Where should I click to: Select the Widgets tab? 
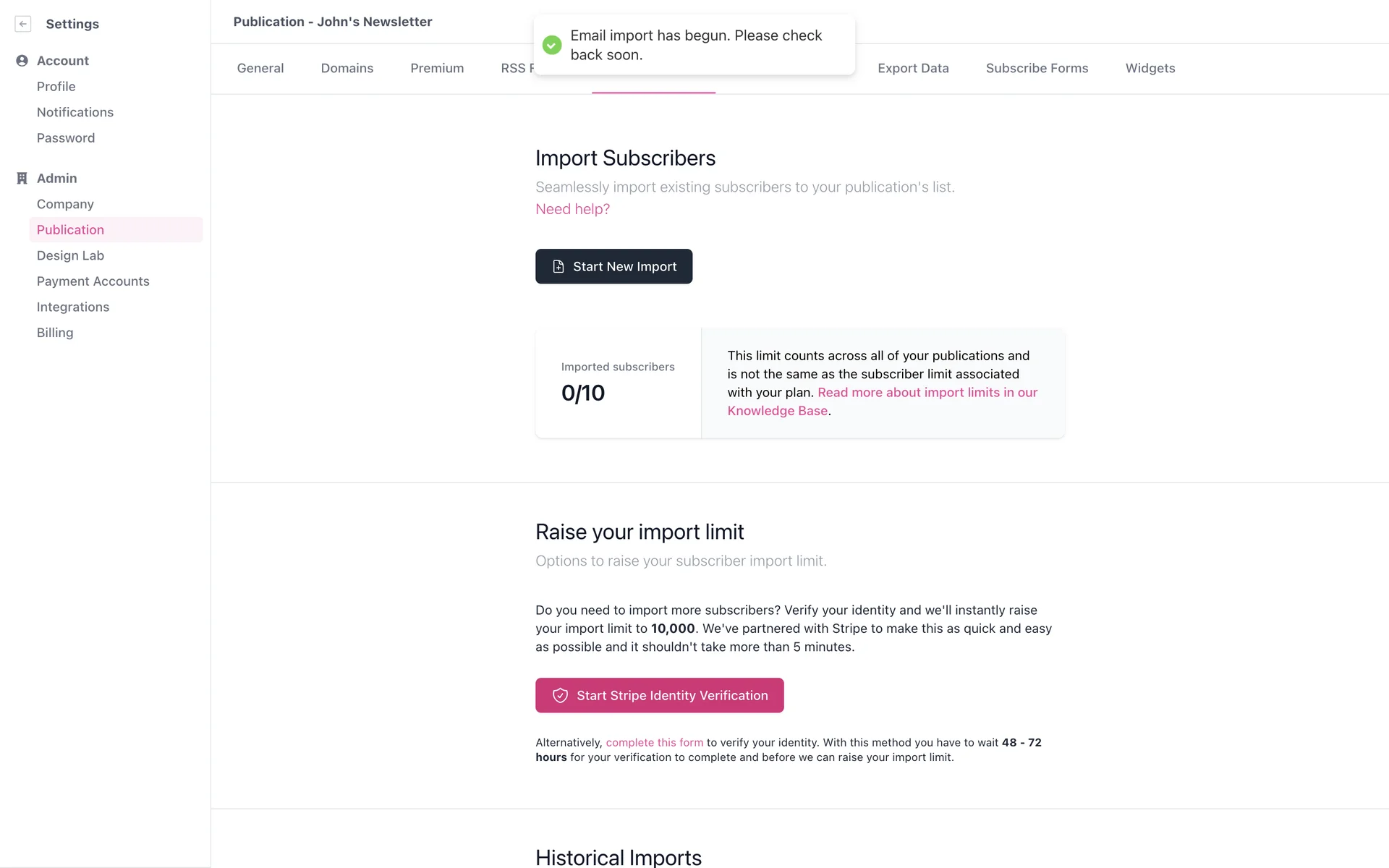pos(1150,68)
